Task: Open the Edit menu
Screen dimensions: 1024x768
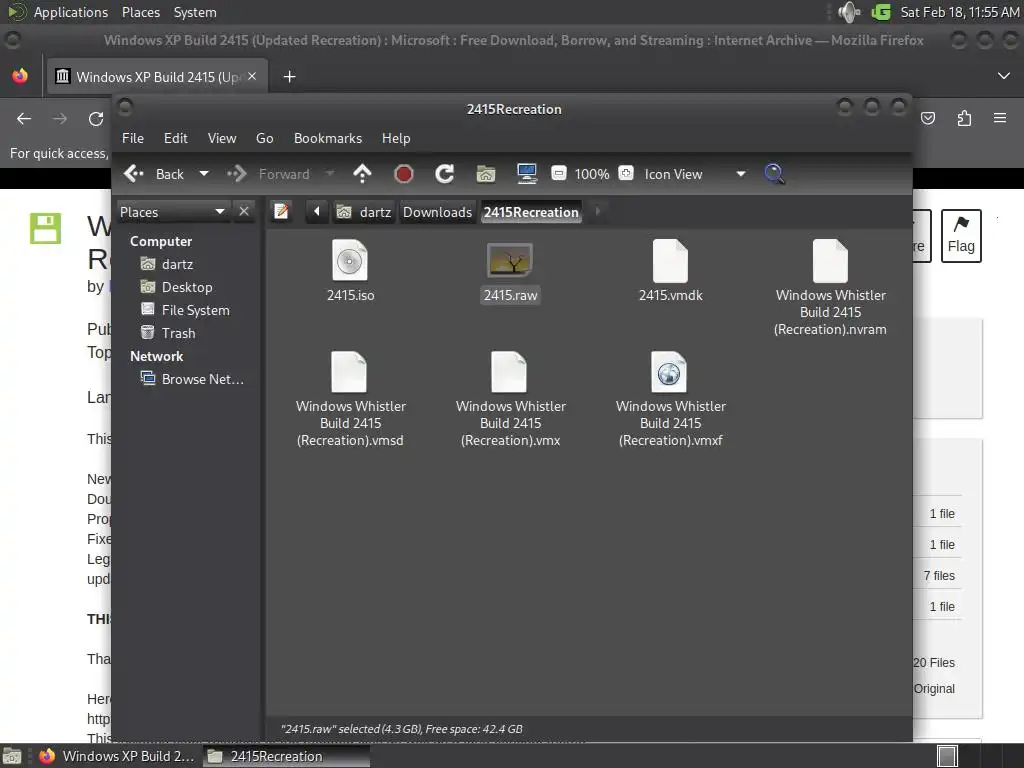Action: point(175,138)
